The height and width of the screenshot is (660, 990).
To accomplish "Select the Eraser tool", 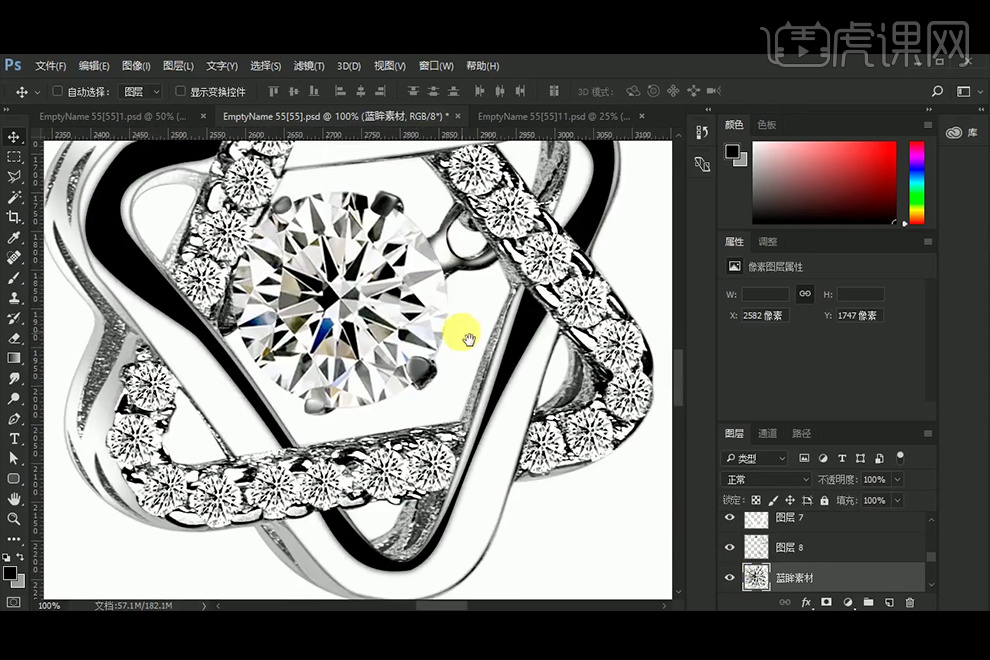I will point(13,339).
